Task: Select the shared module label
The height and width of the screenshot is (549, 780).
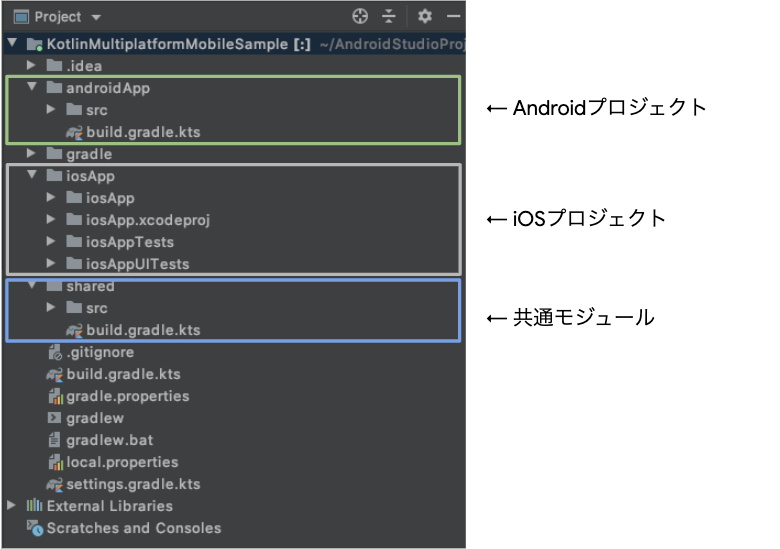Action: coord(90,286)
